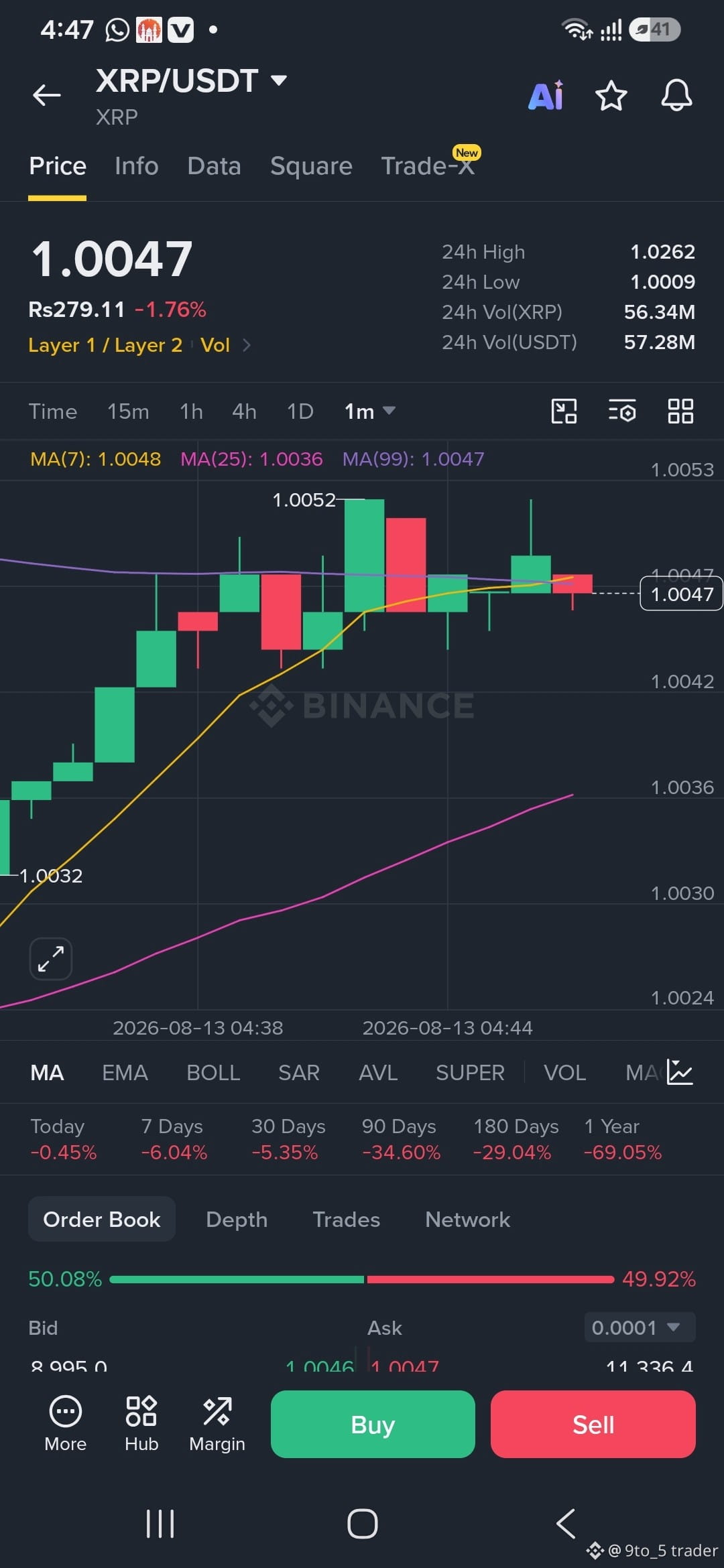The width and height of the screenshot is (724, 1568).
Task: Tap Android system back button
Action: coord(566,1524)
